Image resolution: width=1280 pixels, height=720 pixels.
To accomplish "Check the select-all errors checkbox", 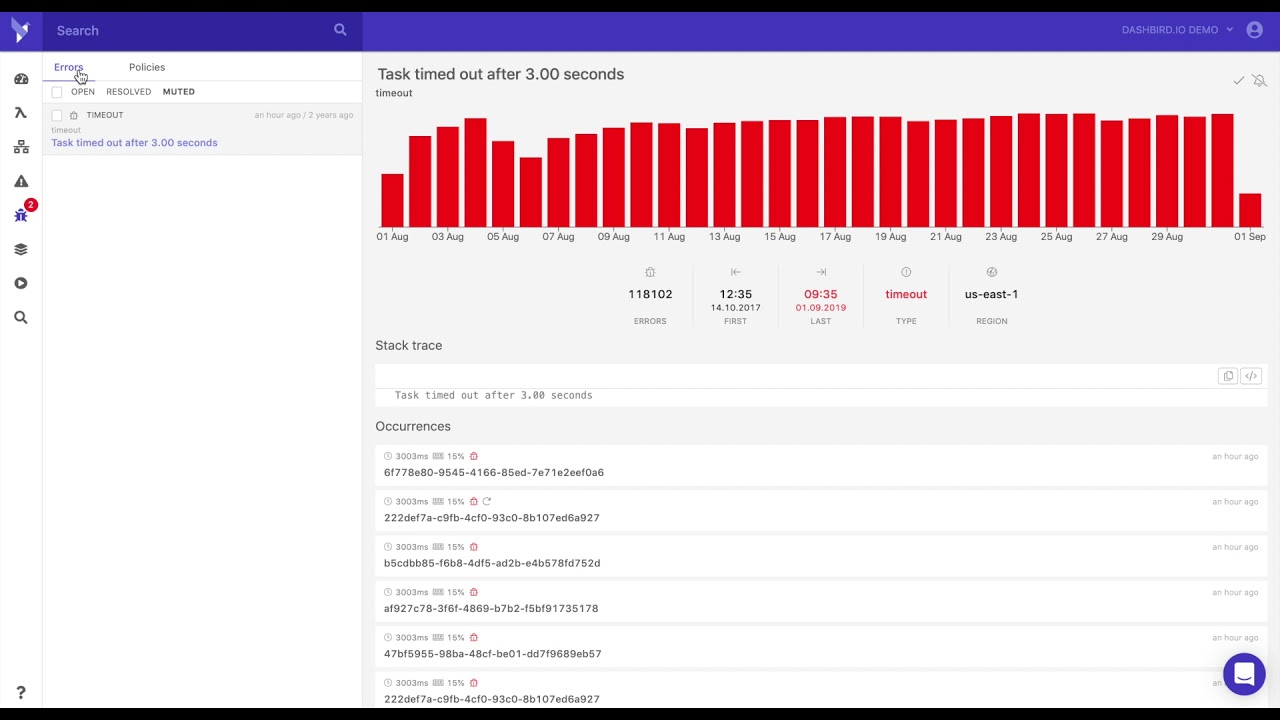I will click(57, 92).
